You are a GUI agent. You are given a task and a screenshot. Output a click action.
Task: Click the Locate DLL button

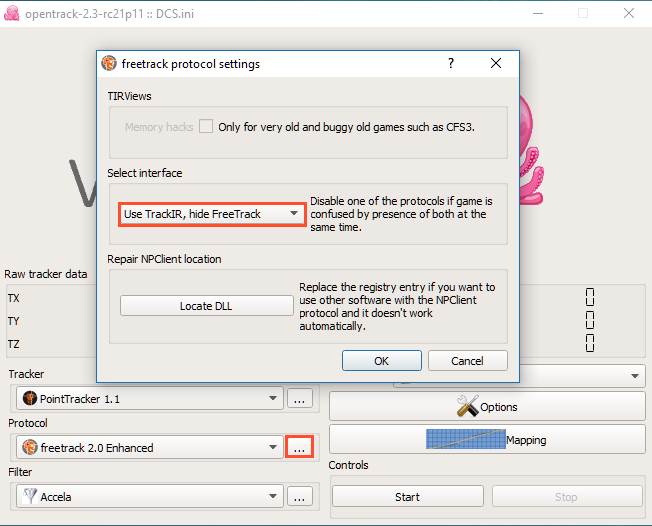(207, 306)
